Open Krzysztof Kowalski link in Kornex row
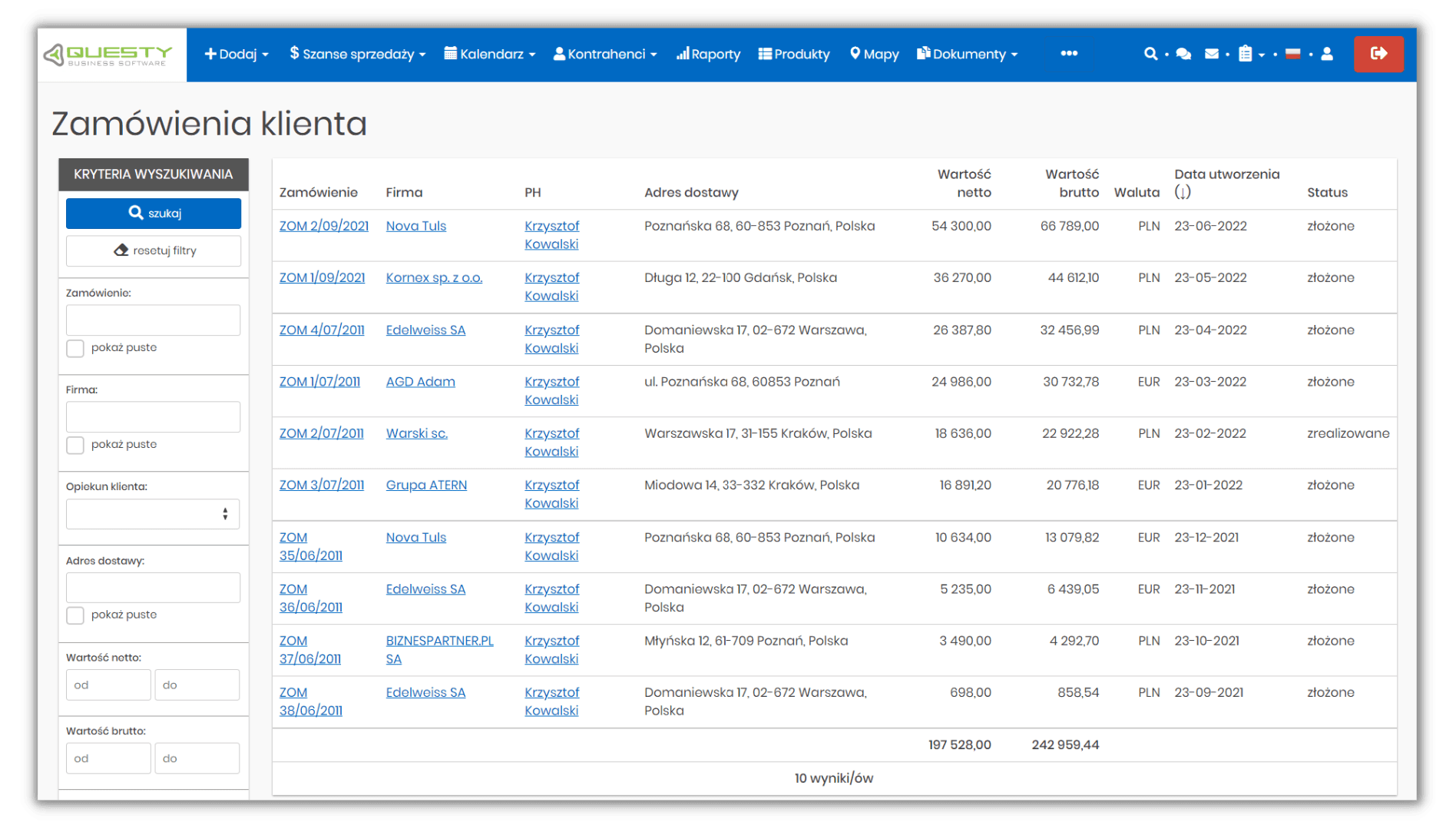 [x=551, y=287]
